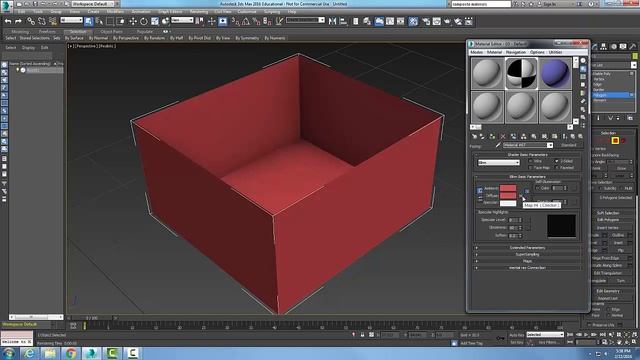Click the Render Setup icon

point(426,21)
